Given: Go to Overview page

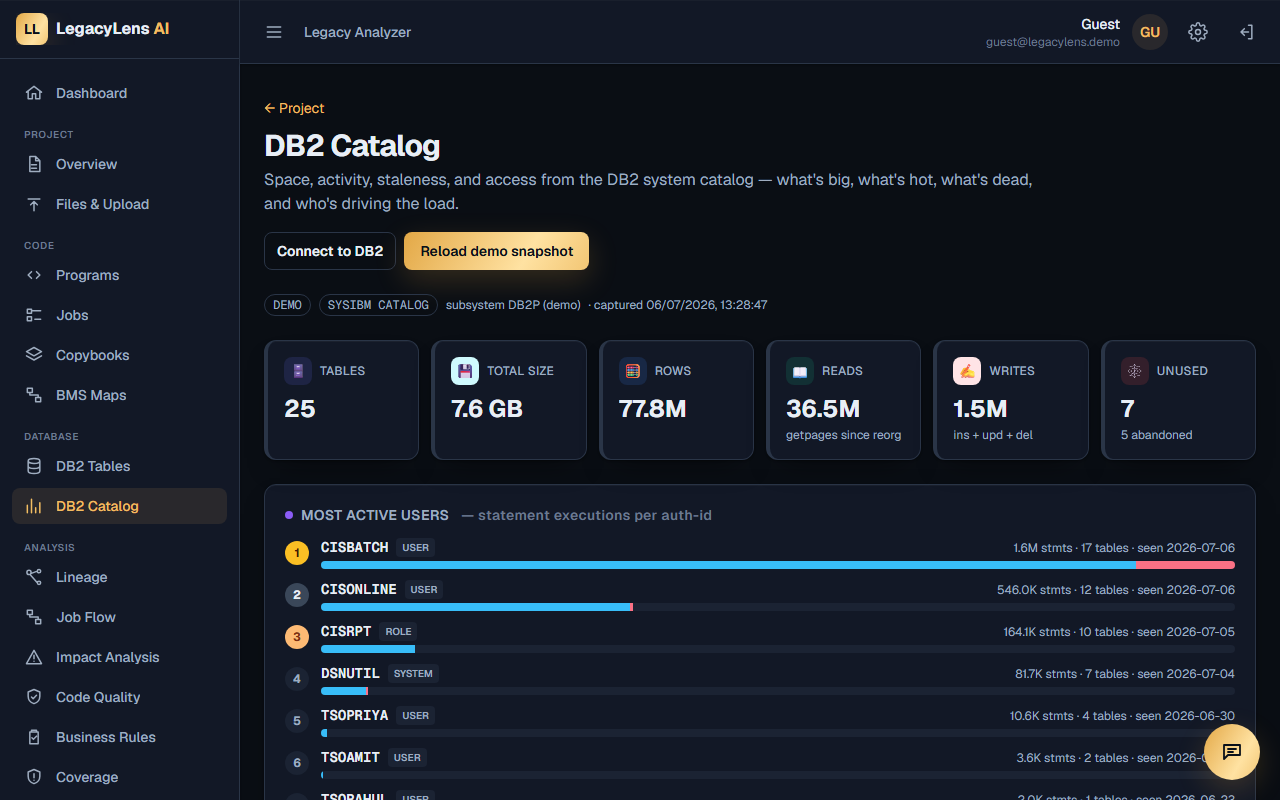Looking at the screenshot, I should pyautogui.click(x=120, y=164).
